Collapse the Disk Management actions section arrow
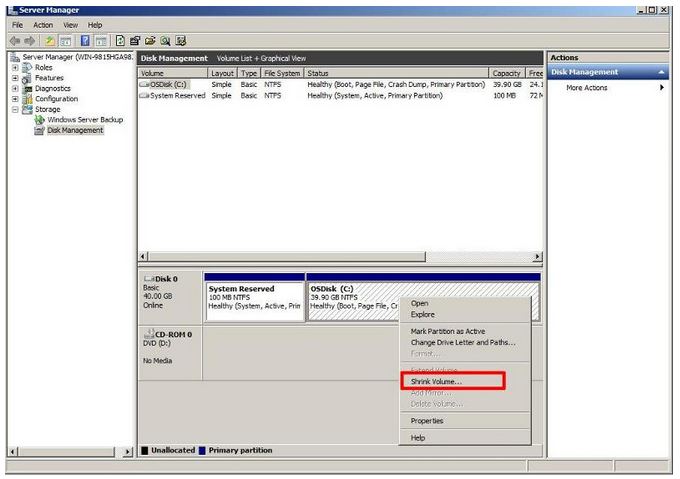Image resolution: width=680 pixels, height=479 pixels. 661,72
